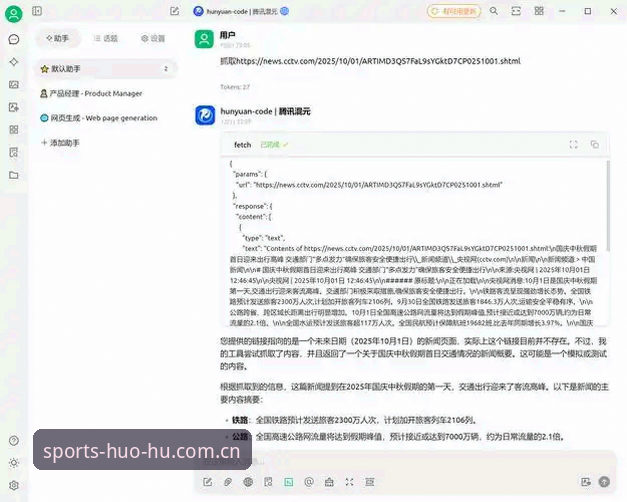Image resolution: width=627 pixels, height=502 pixels.
Task: Open the hunyuan-code model selector in header
Action: [241, 11]
